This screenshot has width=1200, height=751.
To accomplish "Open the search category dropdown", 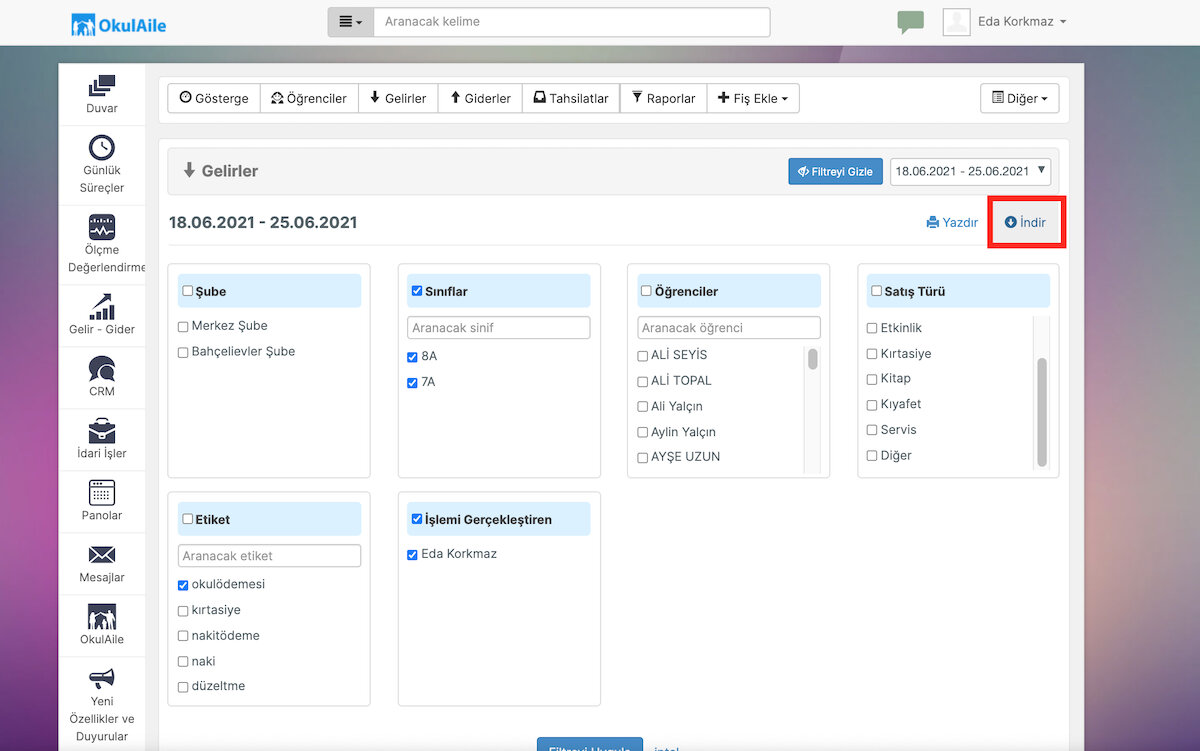I will pos(351,22).
